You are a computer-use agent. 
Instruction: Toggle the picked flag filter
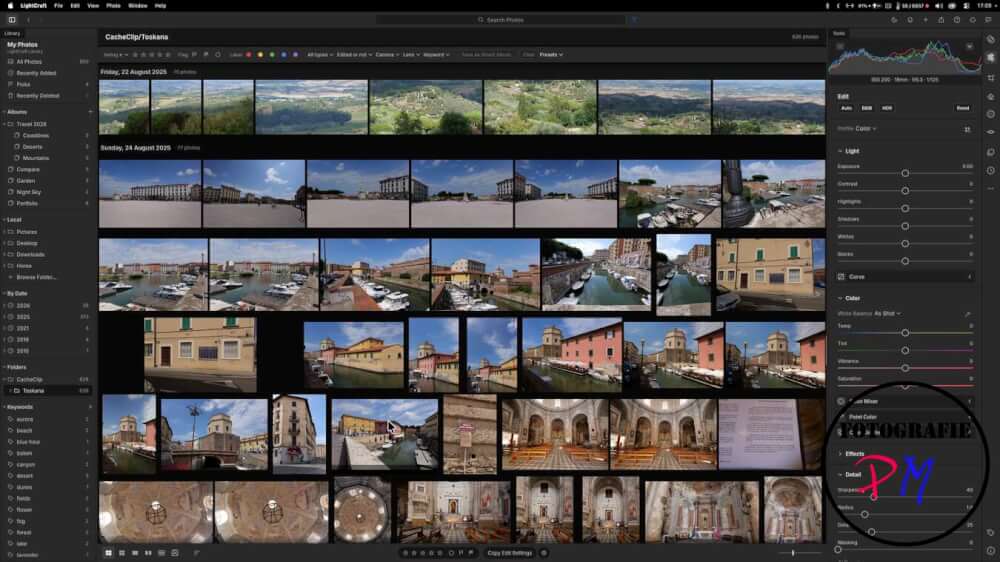point(195,55)
